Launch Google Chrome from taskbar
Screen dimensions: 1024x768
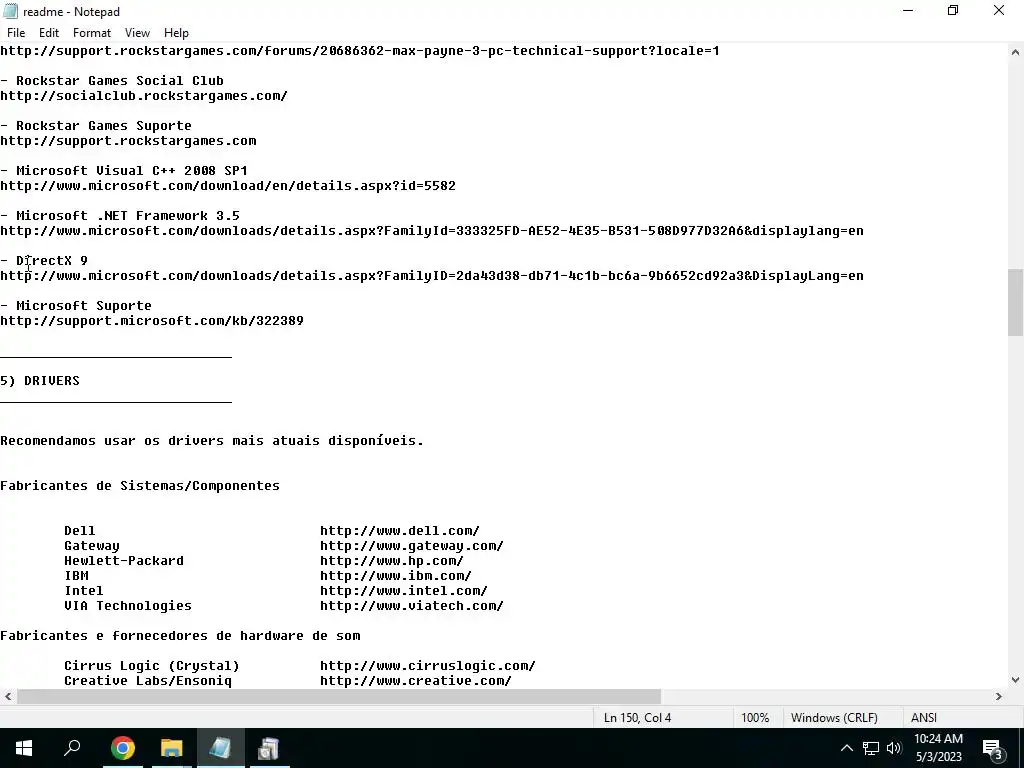click(x=123, y=748)
